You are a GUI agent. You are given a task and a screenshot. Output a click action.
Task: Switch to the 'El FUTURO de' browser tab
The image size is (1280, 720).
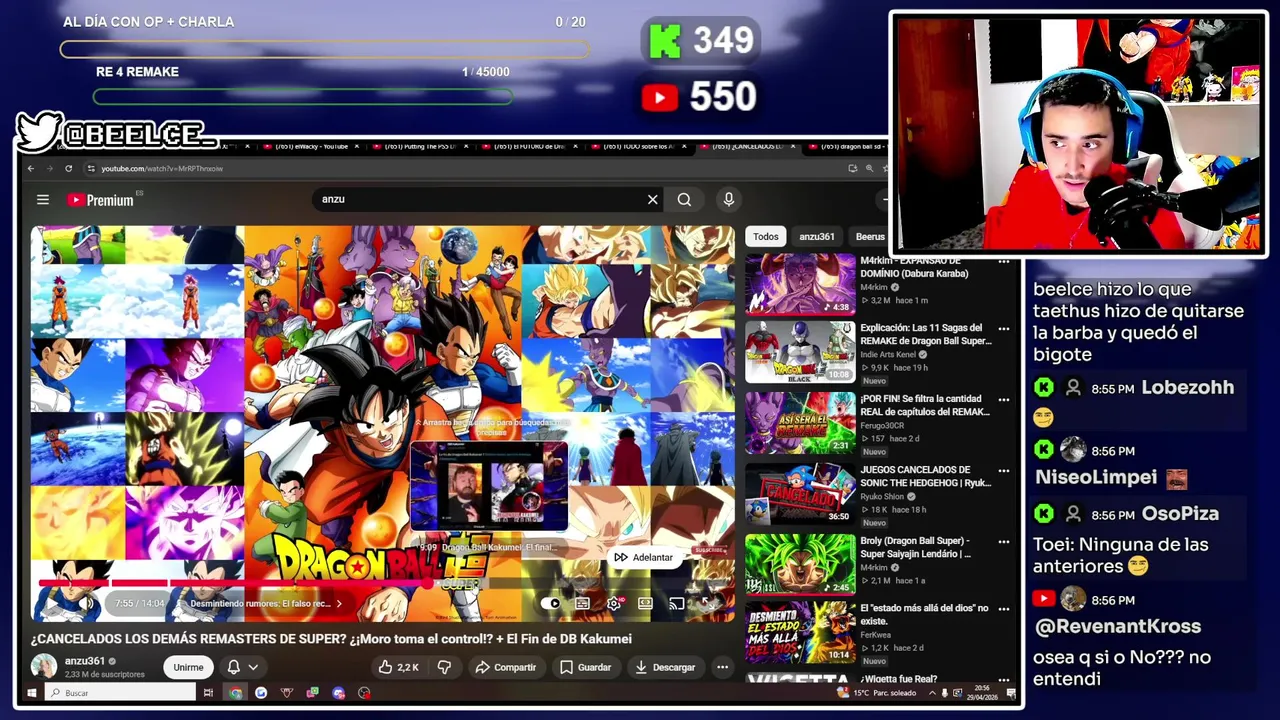click(530, 147)
